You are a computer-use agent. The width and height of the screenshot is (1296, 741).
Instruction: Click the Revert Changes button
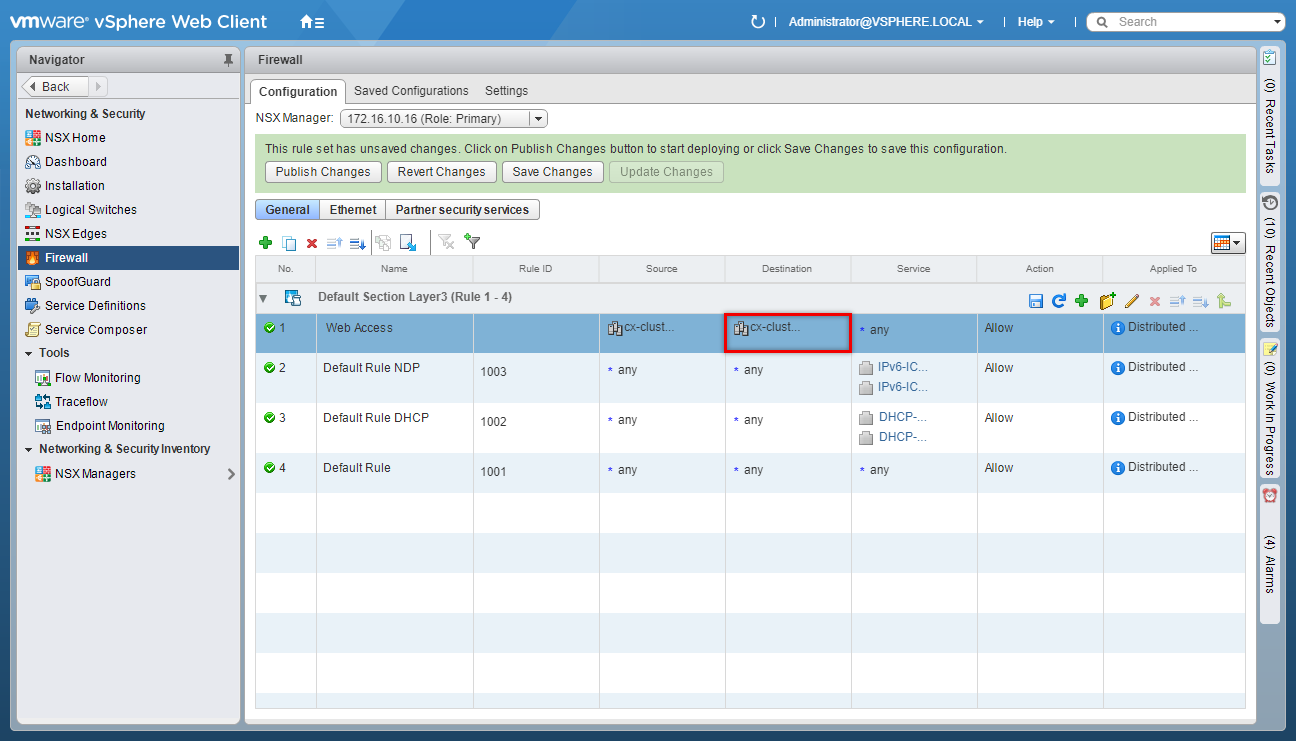click(441, 172)
